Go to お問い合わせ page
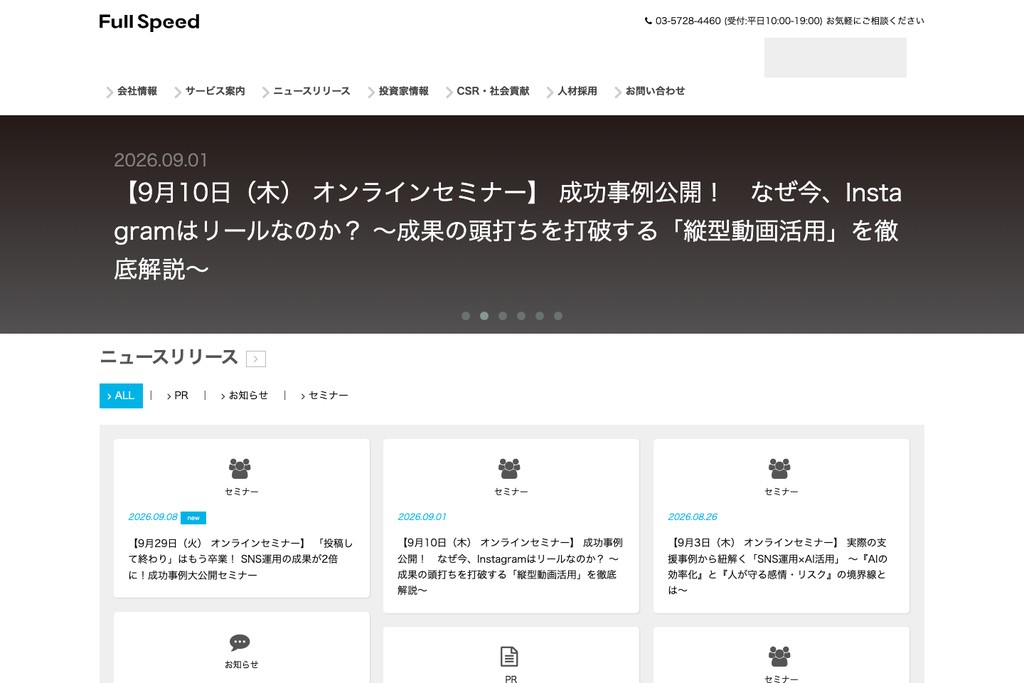The width and height of the screenshot is (1024, 683). pos(655,91)
